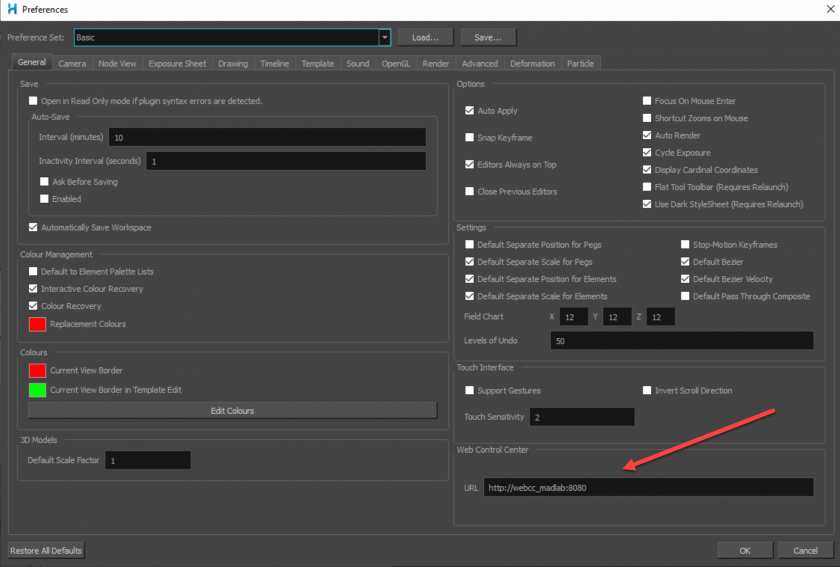
Task: Select the Sound tab
Action: coord(358,63)
